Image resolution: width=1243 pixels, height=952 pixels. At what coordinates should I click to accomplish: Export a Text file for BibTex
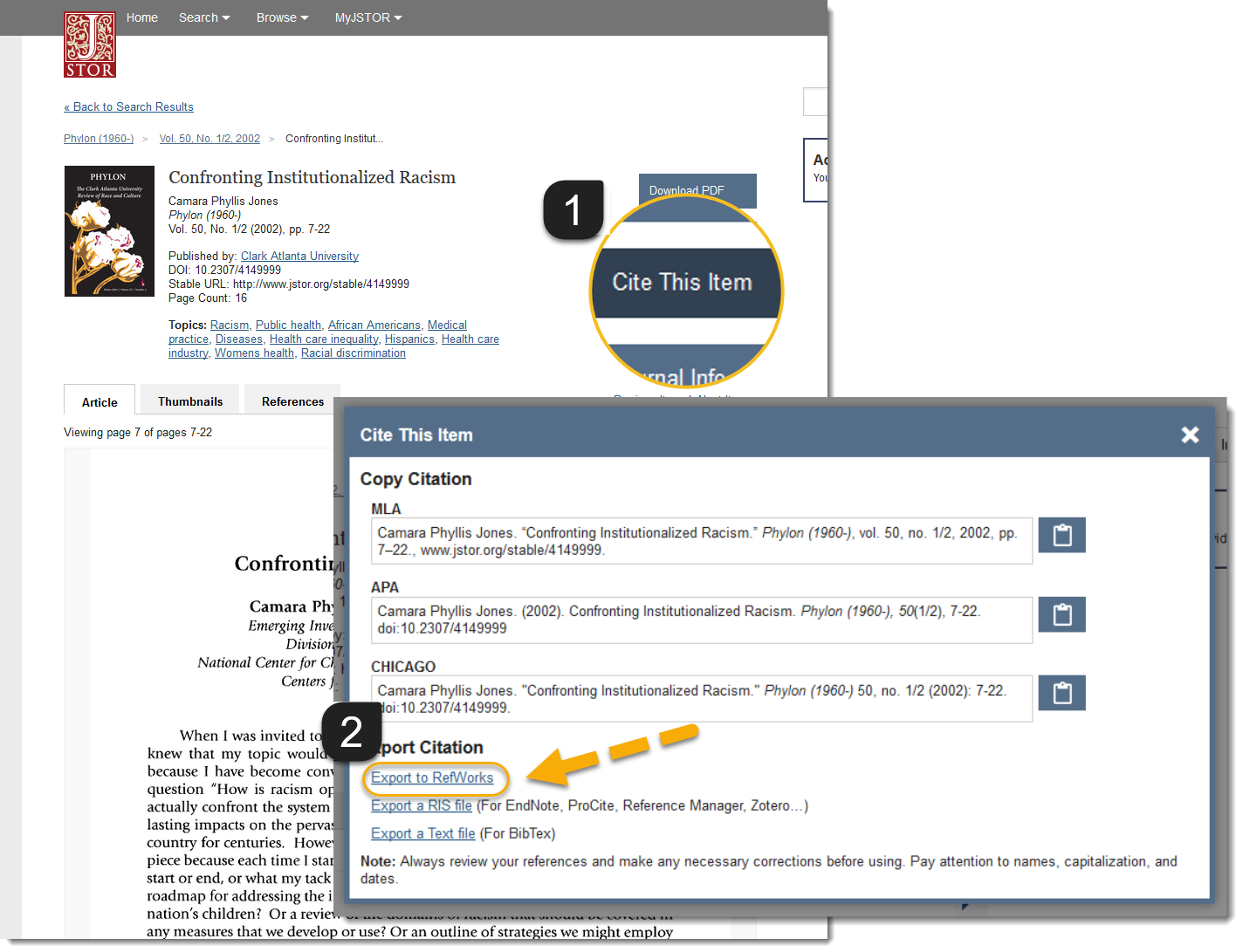point(422,833)
